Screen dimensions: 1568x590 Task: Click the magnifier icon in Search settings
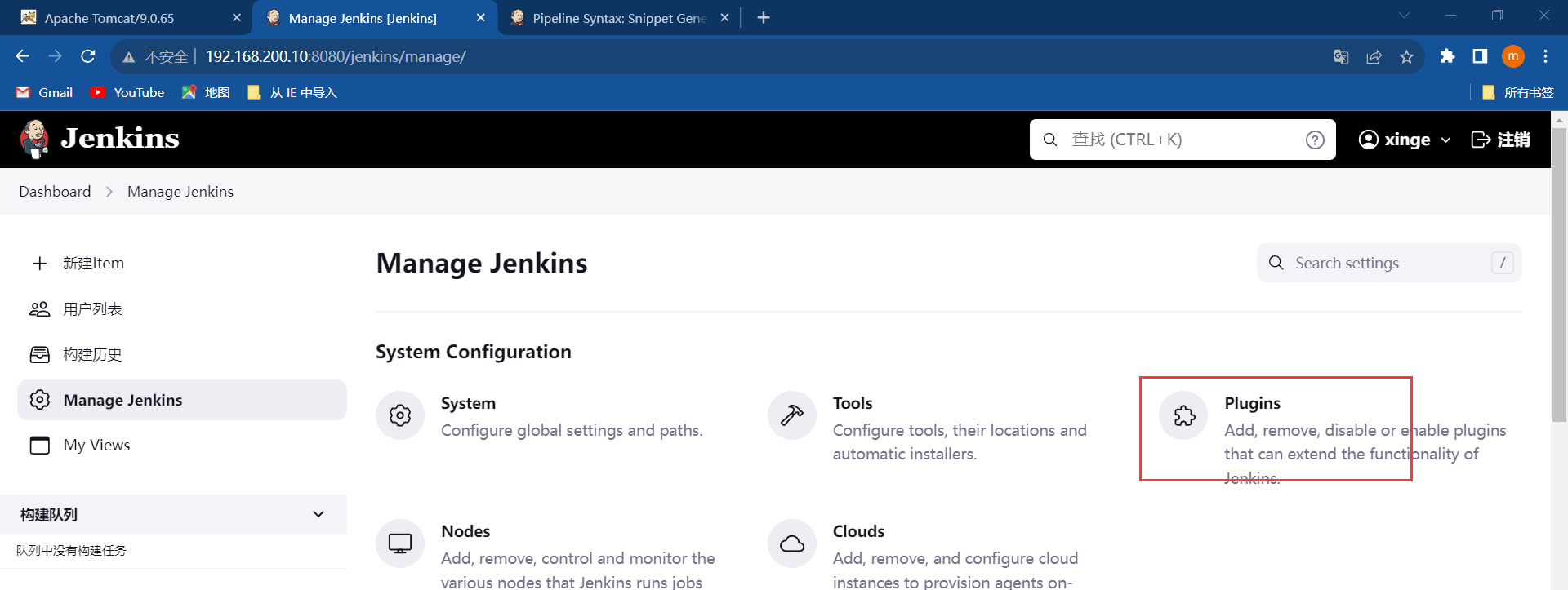(x=1276, y=263)
